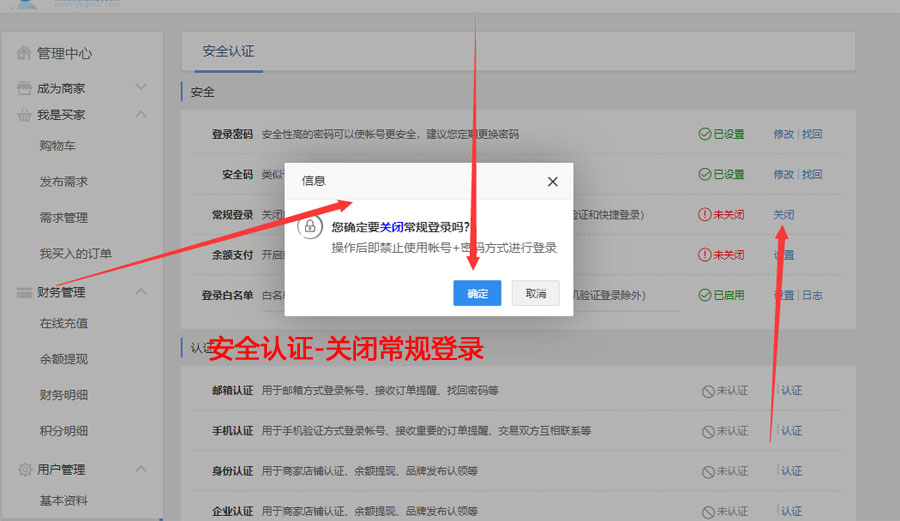Expand the 成为商家 section chevron
This screenshot has width=900, height=521.
(140, 88)
